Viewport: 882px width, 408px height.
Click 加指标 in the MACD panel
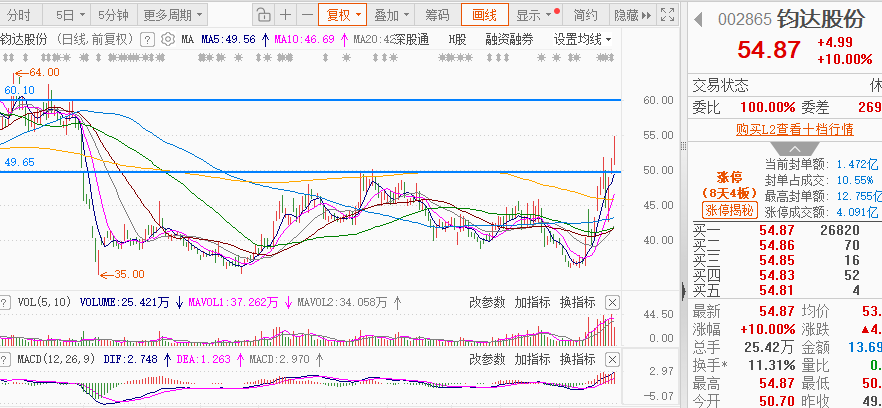click(x=532, y=360)
